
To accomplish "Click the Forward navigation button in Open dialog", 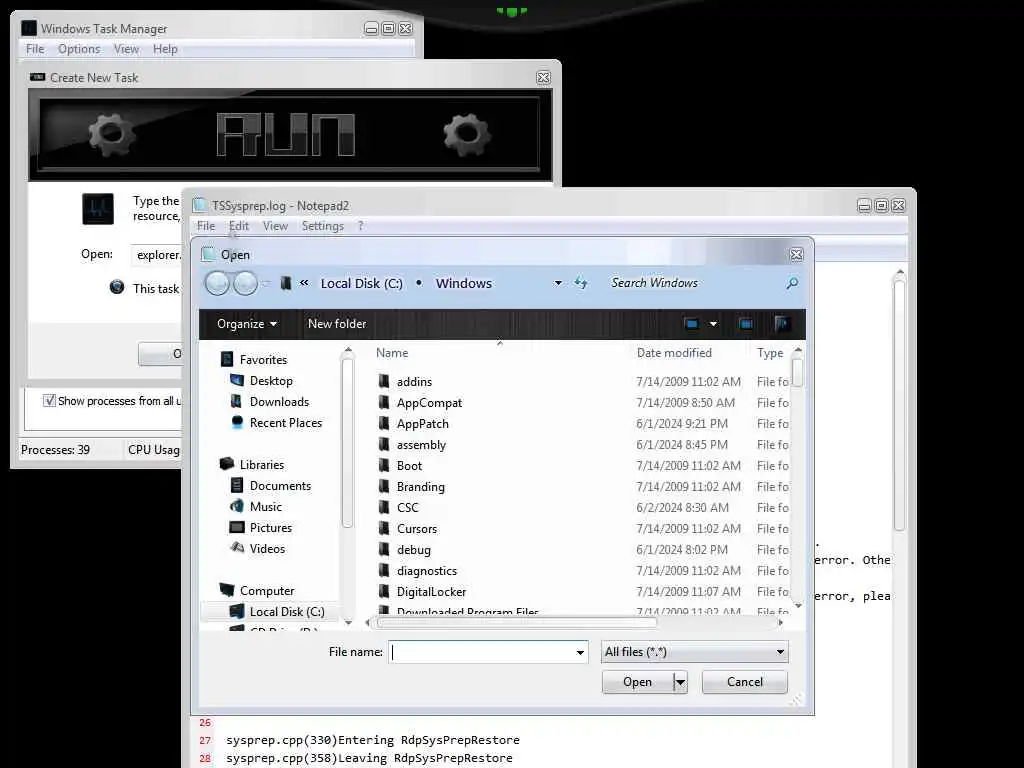I will coord(246,283).
